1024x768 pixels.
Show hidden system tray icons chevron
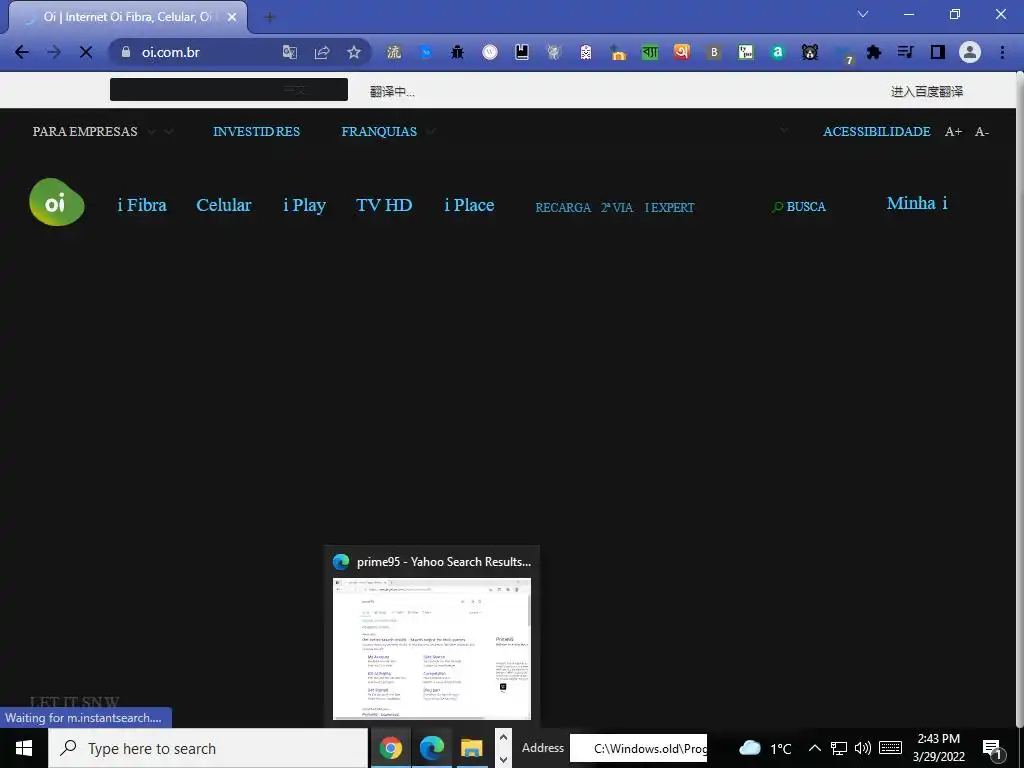point(814,748)
